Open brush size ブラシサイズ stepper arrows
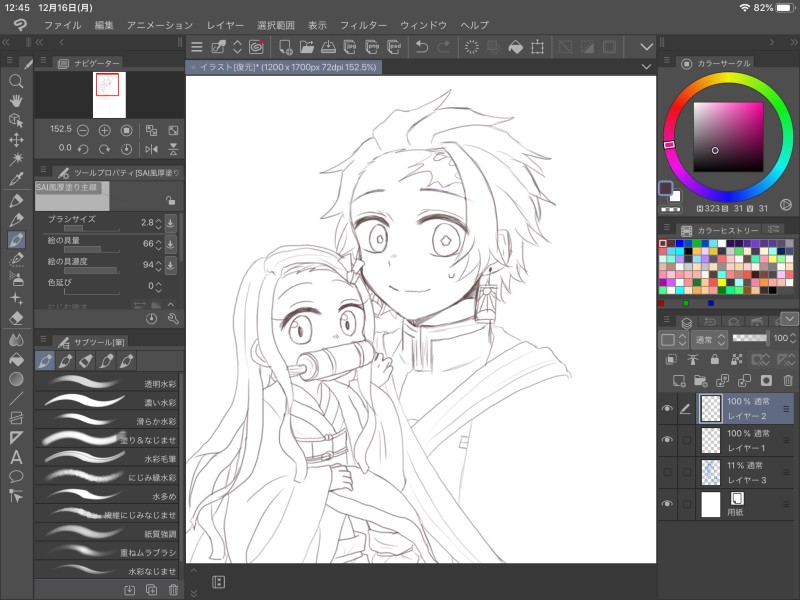Image resolution: width=800 pixels, height=600 pixels. pos(159,223)
